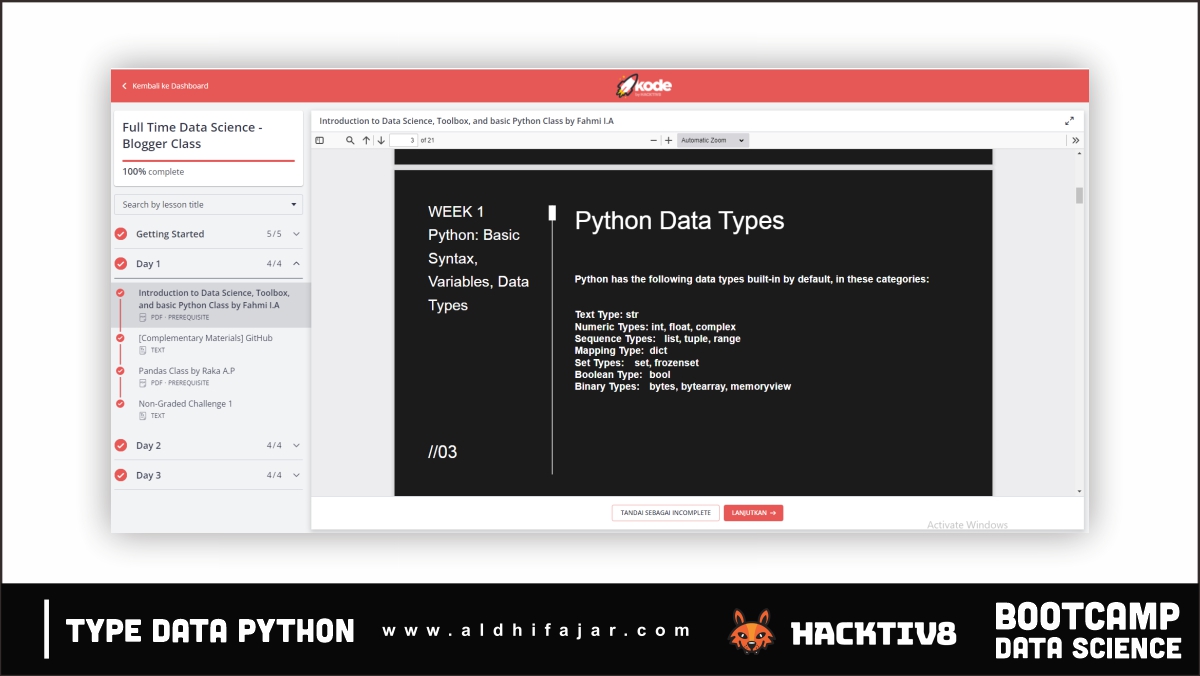The width and height of the screenshot is (1200, 676).
Task: Type in the PDF page number field
Action: coord(402,140)
